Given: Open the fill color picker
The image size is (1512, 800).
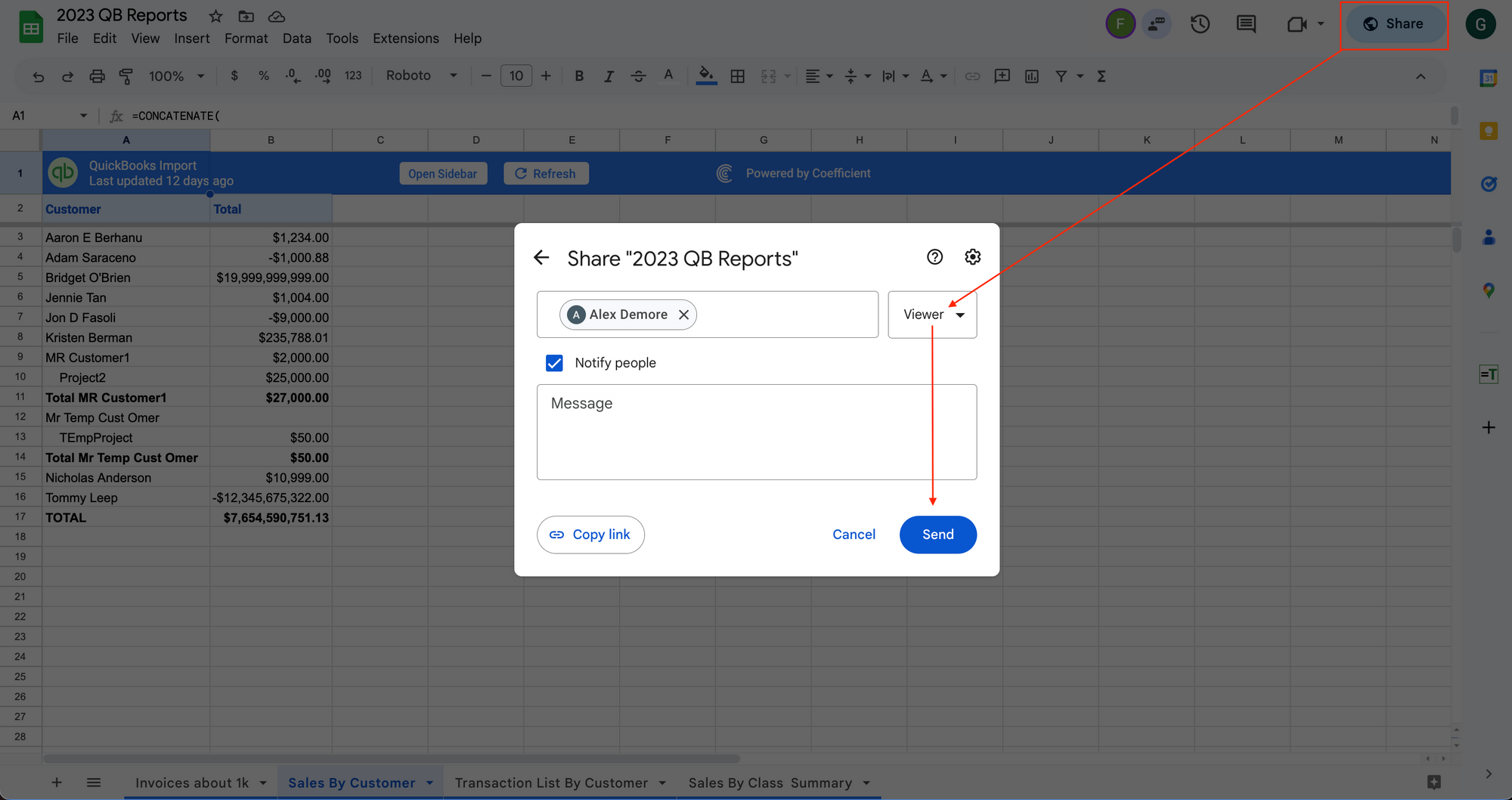Looking at the screenshot, I should click(706, 76).
